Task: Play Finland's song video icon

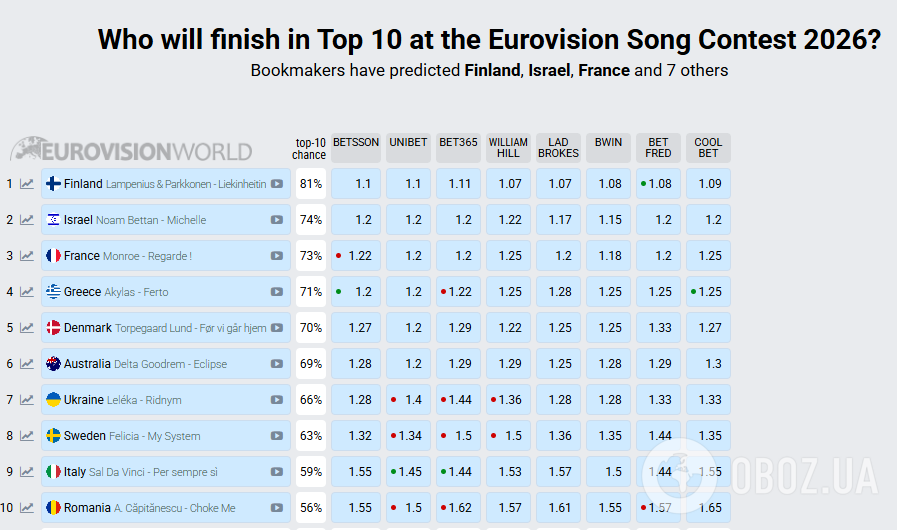Action: [277, 184]
